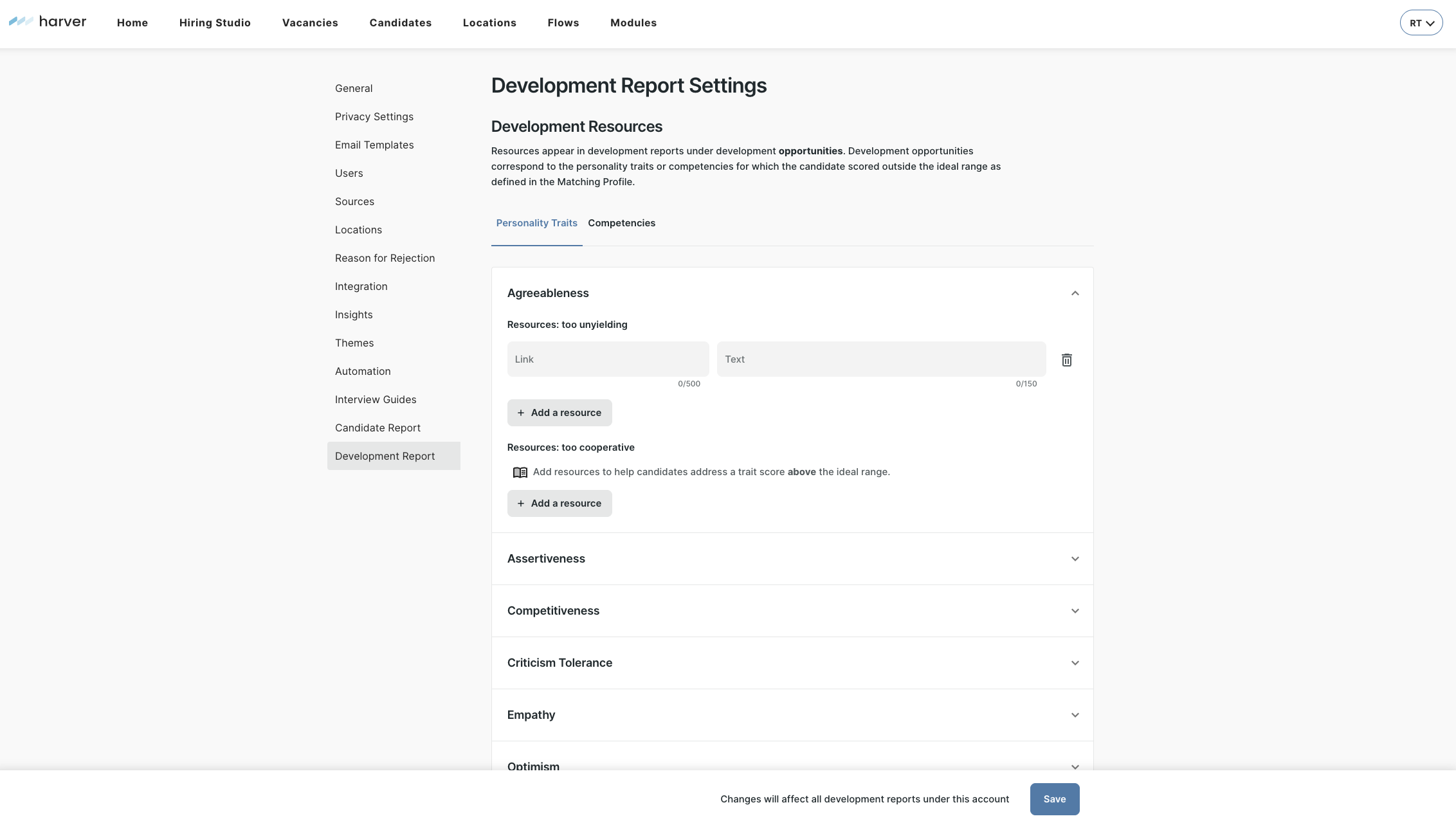Go to Candidates in top navigation

(x=400, y=23)
